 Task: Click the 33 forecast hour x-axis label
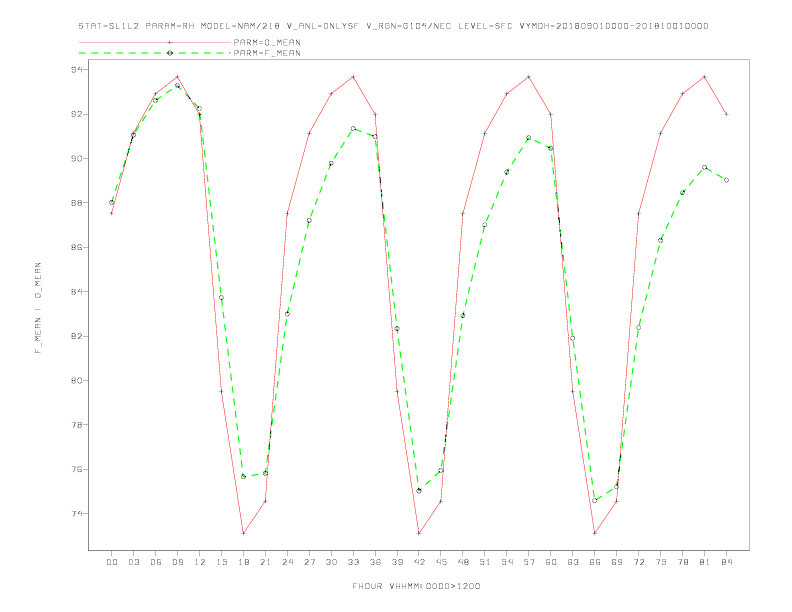tap(353, 562)
